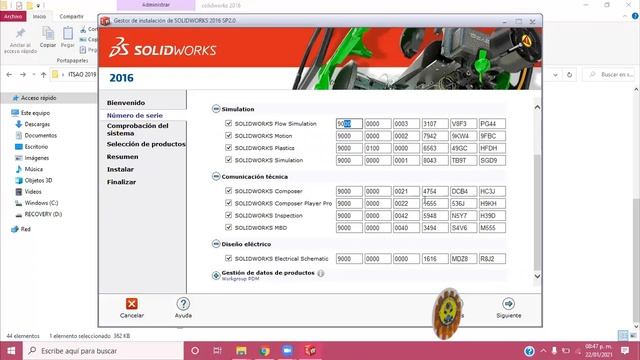Viewport: 640px width, 360px height.
Task: Toggle SOLIDWORKS Simulation checkbox
Action: click(x=229, y=160)
